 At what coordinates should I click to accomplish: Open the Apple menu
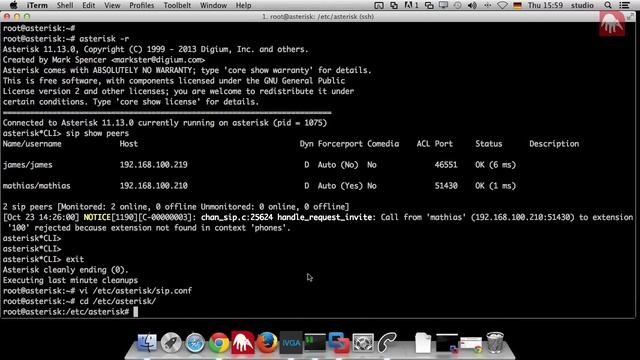(x=13, y=5)
